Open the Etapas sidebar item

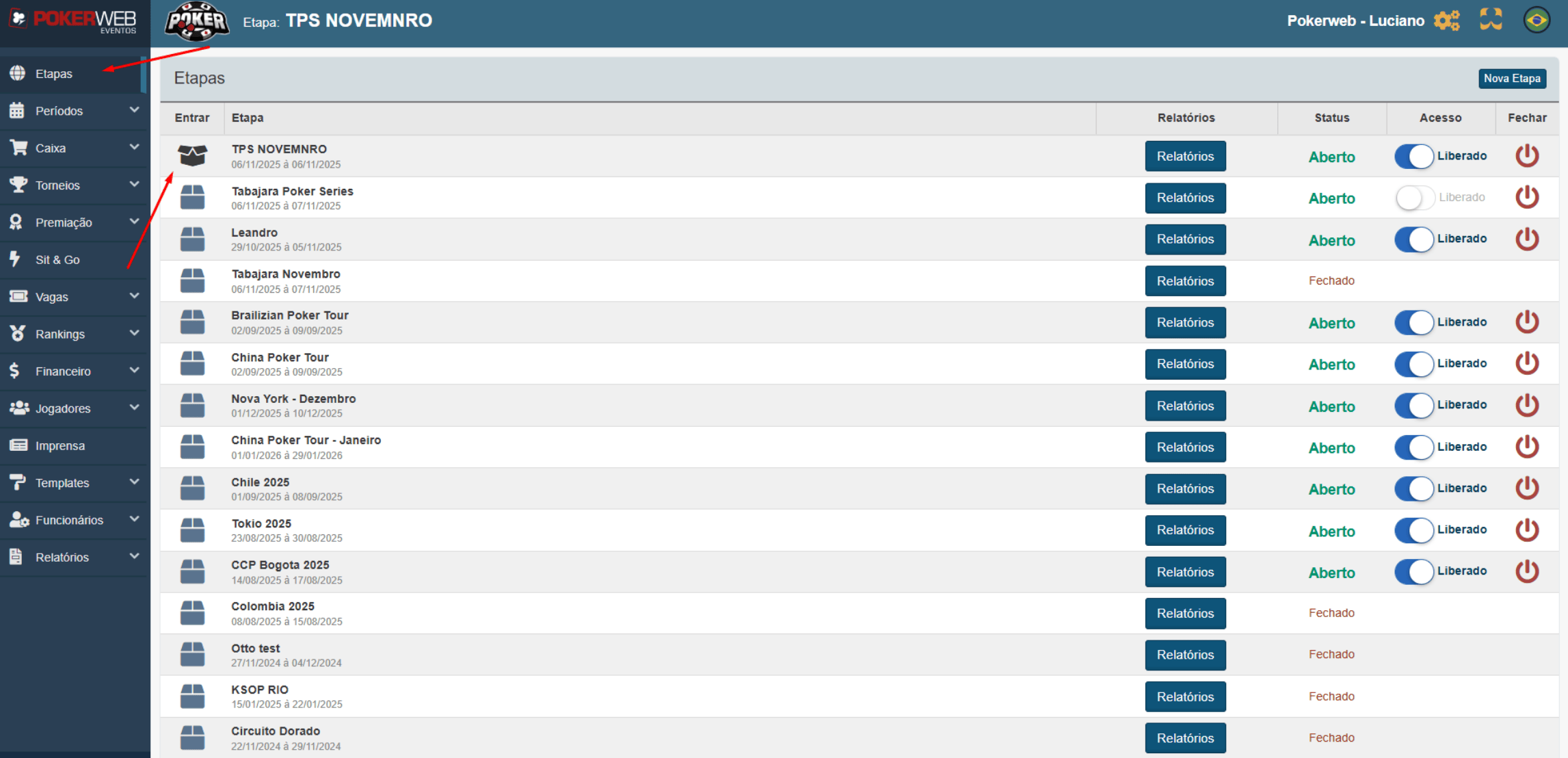tap(54, 74)
